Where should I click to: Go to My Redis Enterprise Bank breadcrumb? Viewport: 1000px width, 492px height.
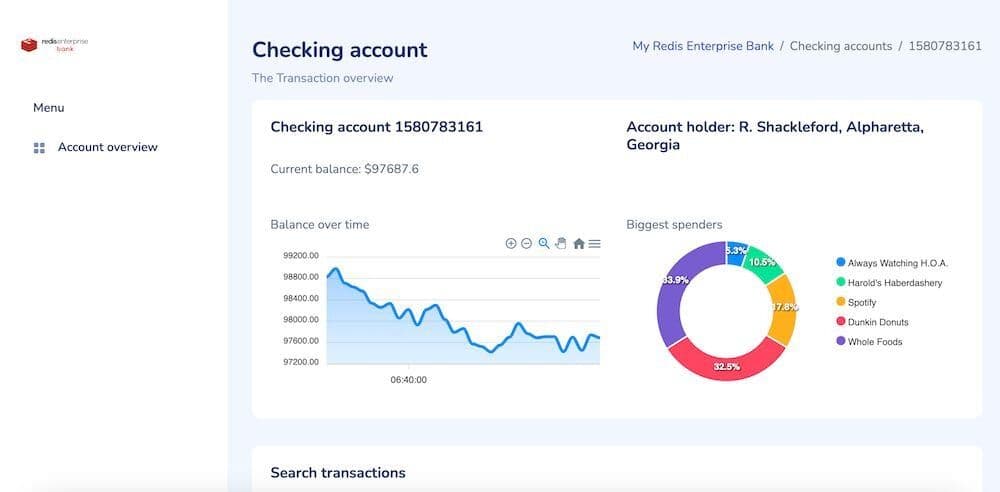[702, 46]
